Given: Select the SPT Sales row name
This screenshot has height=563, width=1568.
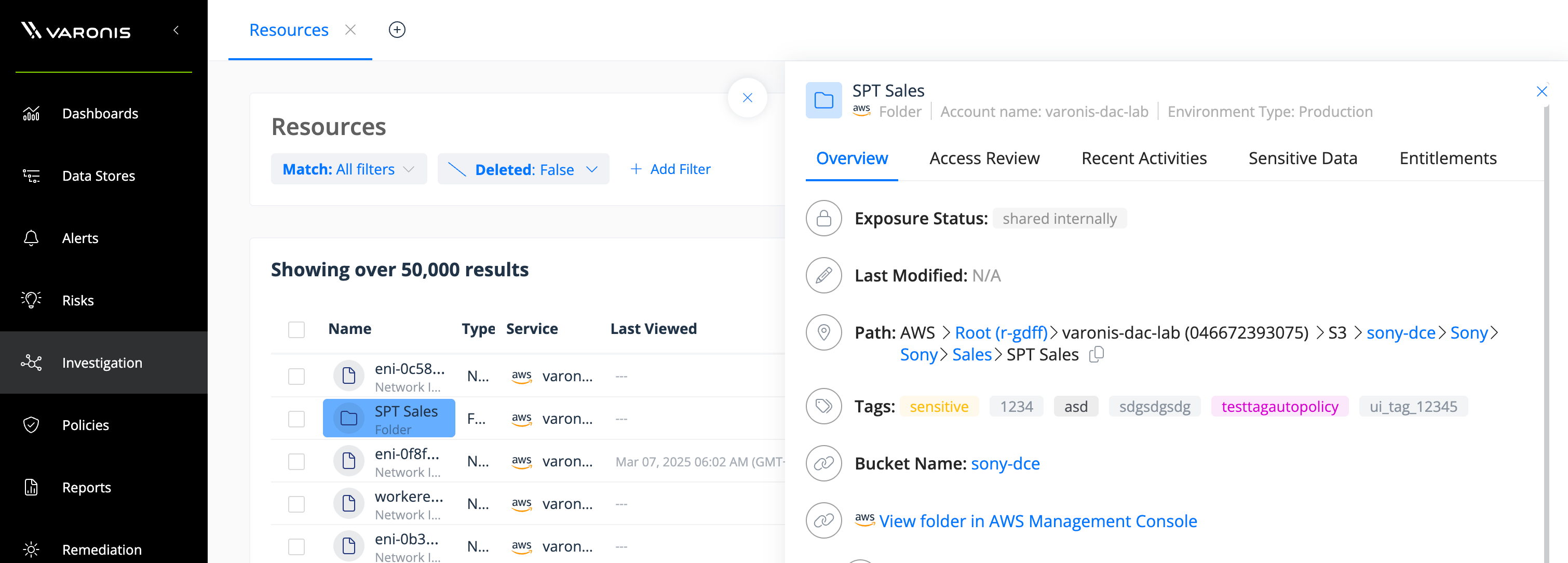Looking at the screenshot, I should [x=406, y=411].
